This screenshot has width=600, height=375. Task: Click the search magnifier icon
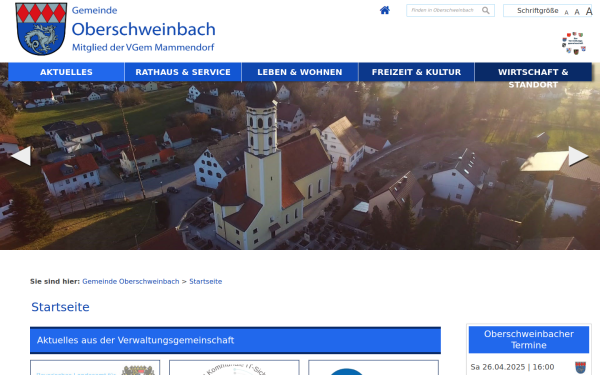[486, 10]
